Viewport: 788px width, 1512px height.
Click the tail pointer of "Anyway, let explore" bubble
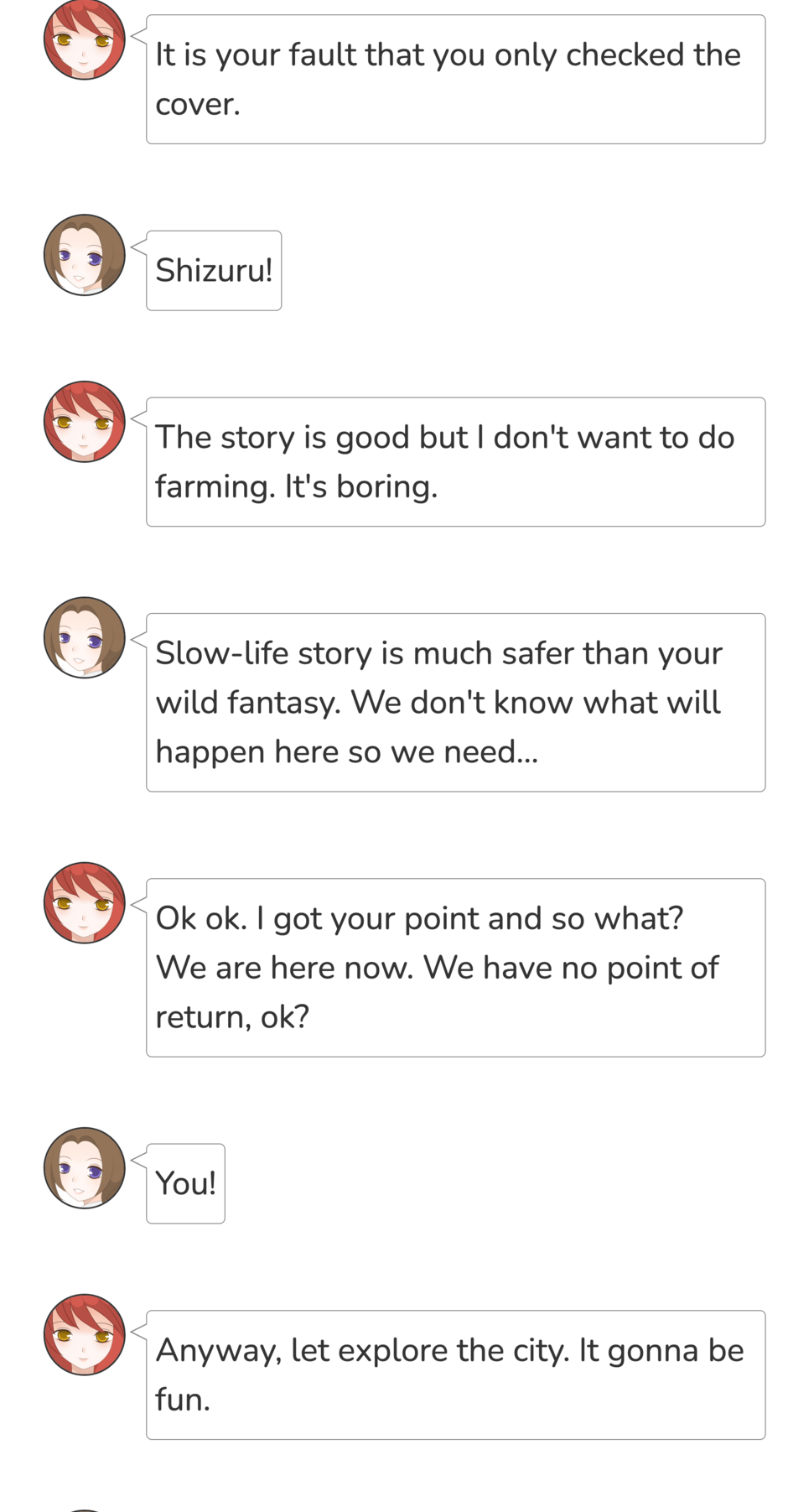pyautogui.click(x=139, y=1326)
